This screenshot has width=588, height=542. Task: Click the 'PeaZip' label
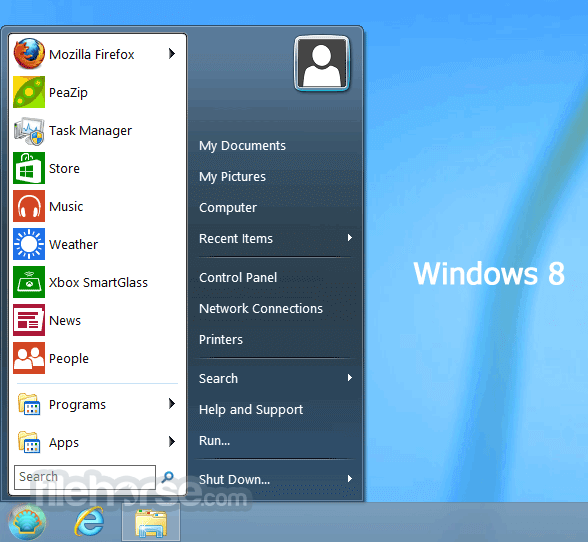coord(68,93)
